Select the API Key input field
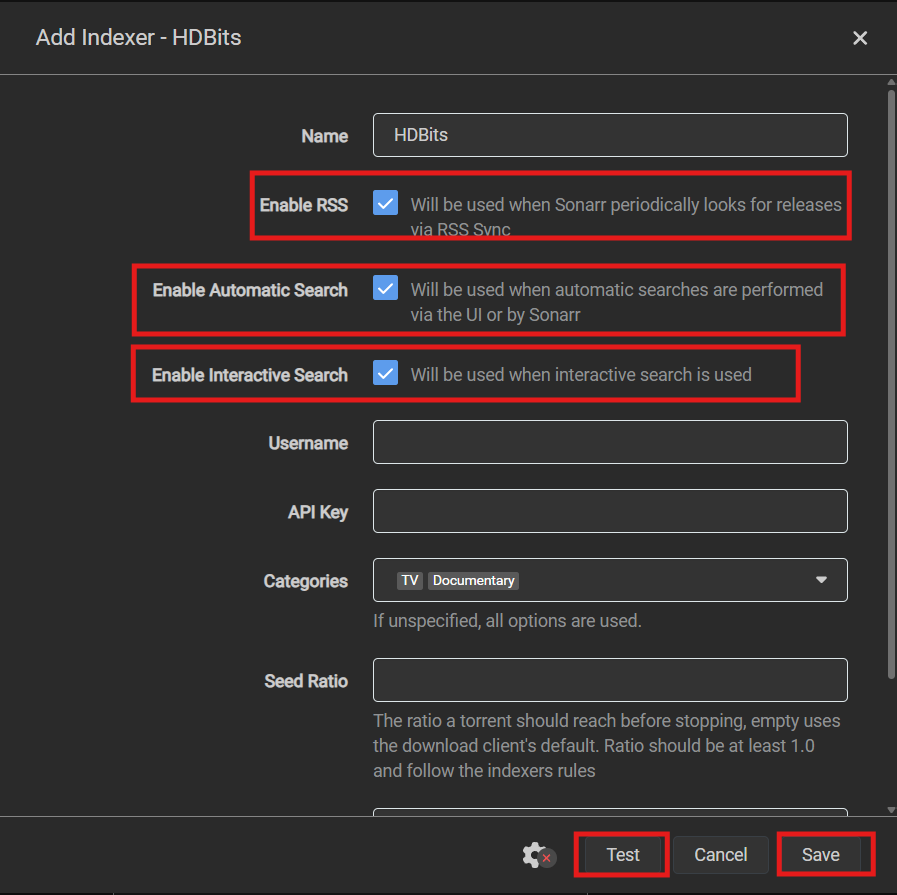The height and width of the screenshot is (895, 897). [610, 511]
